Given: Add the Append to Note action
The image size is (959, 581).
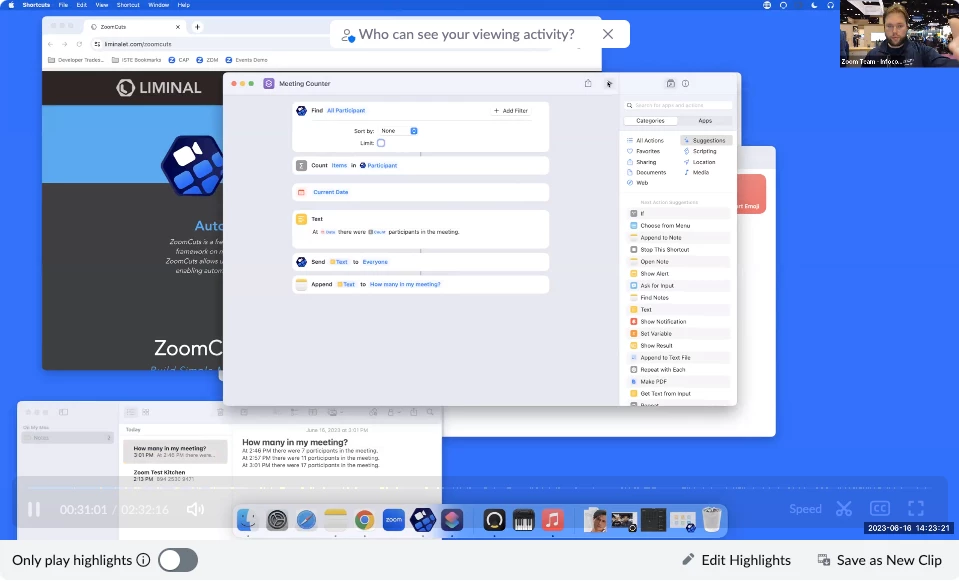Looking at the screenshot, I should pyautogui.click(x=679, y=238).
